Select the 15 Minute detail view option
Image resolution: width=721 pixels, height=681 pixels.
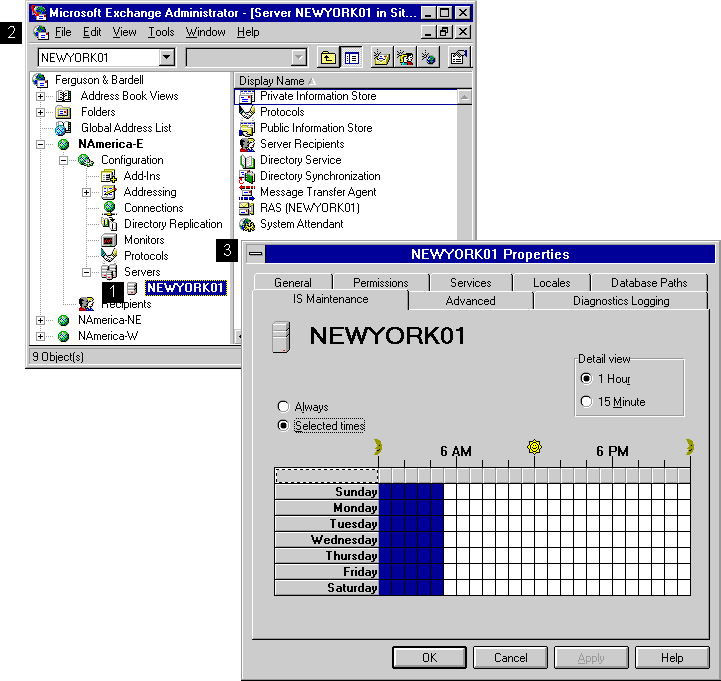coord(586,402)
